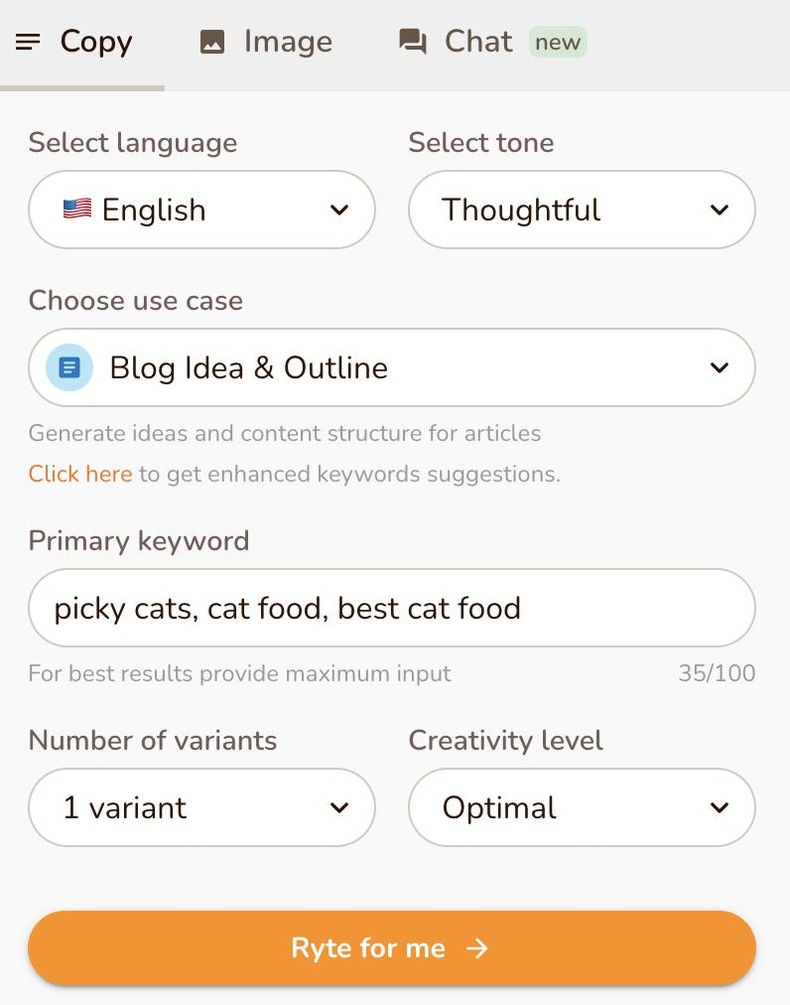The image size is (790, 1005).
Task: Click the Chat bubbles icon
Action: pos(412,42)
